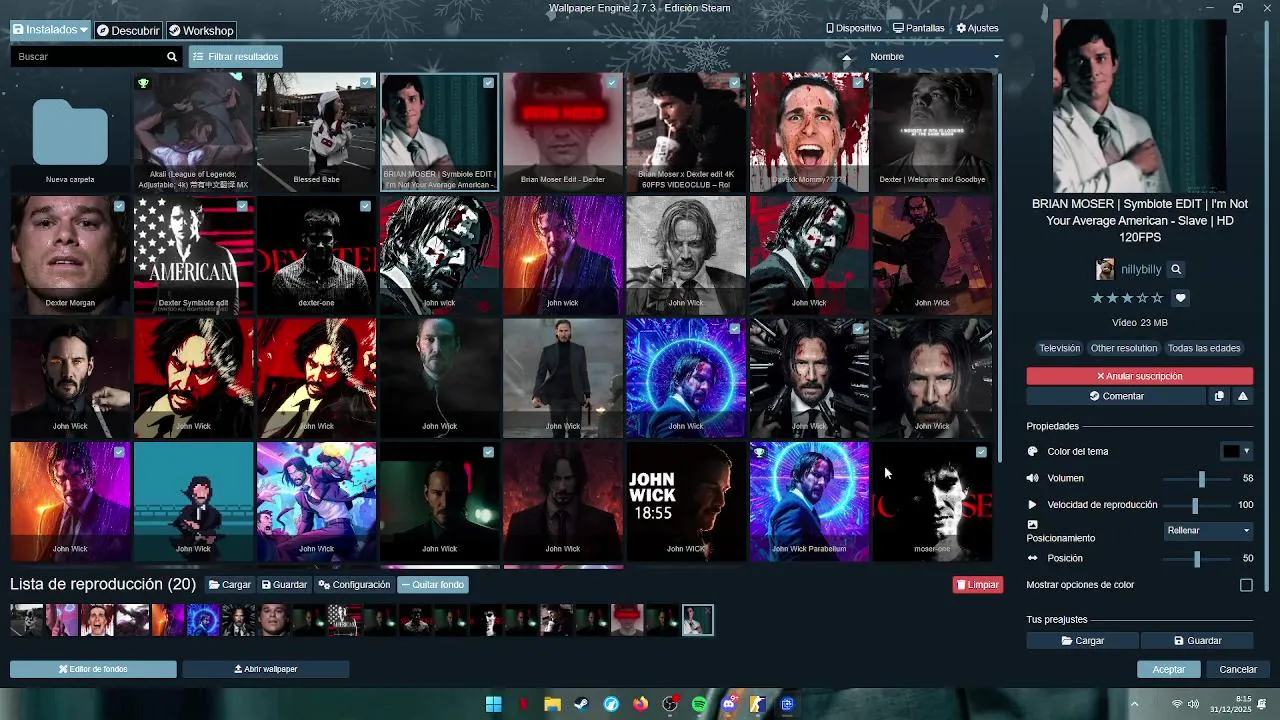Click the image icon above Posicionamiento
This screenshot has height=720, width=1280.
point(1033,524)
